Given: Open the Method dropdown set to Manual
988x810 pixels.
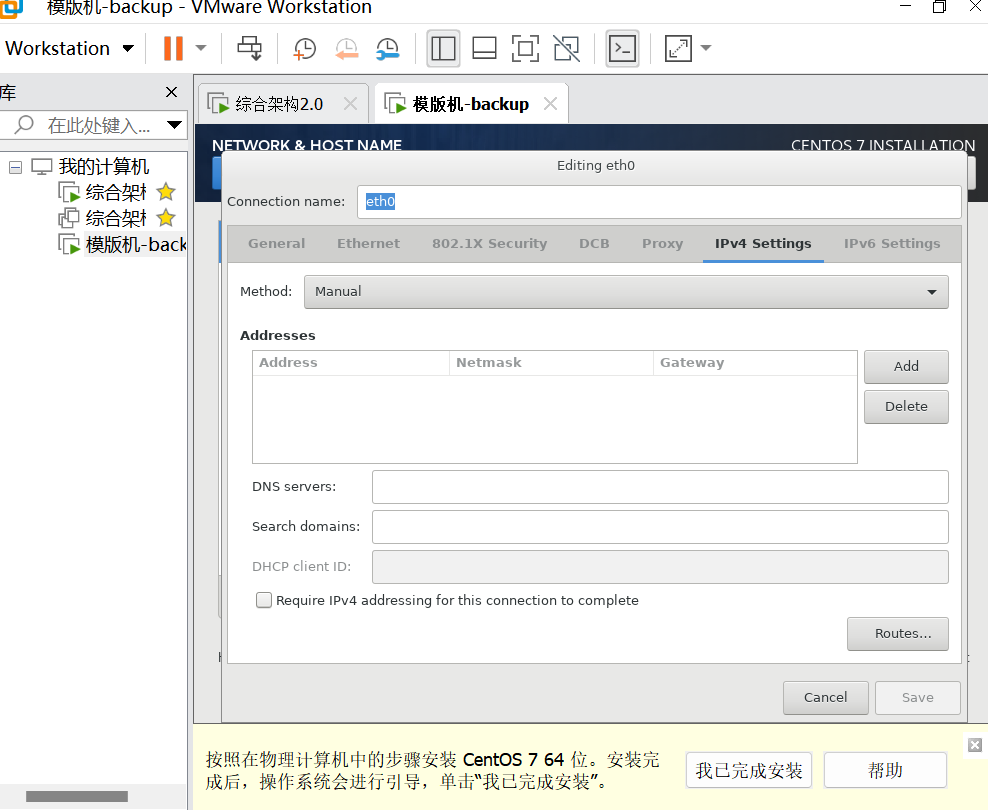Looking at the screenshot, I should [626, 292].
